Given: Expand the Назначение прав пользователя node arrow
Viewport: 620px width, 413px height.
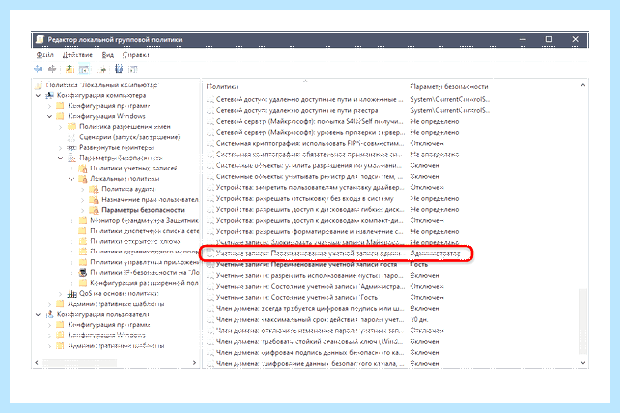Looking at the screenshot, I should (83, 200).
